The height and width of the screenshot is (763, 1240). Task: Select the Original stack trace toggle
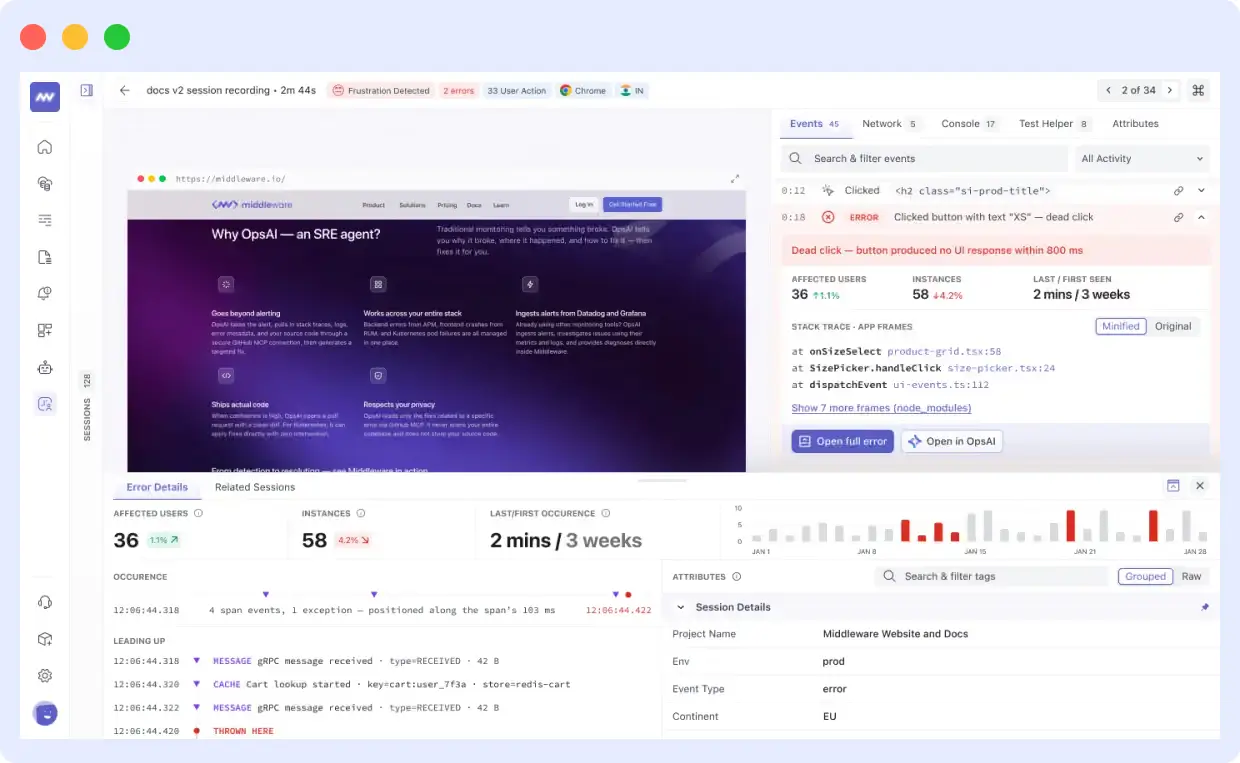(x=1174, y=326)
